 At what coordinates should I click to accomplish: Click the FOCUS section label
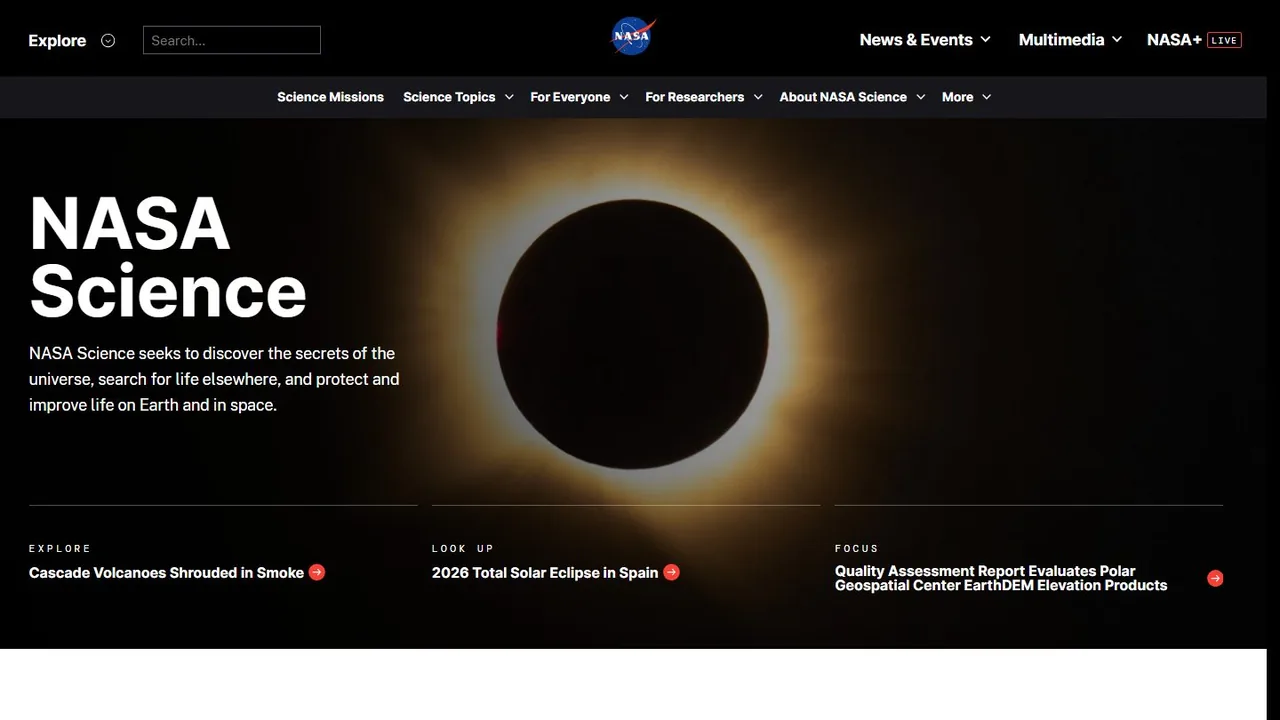(857, 548)
